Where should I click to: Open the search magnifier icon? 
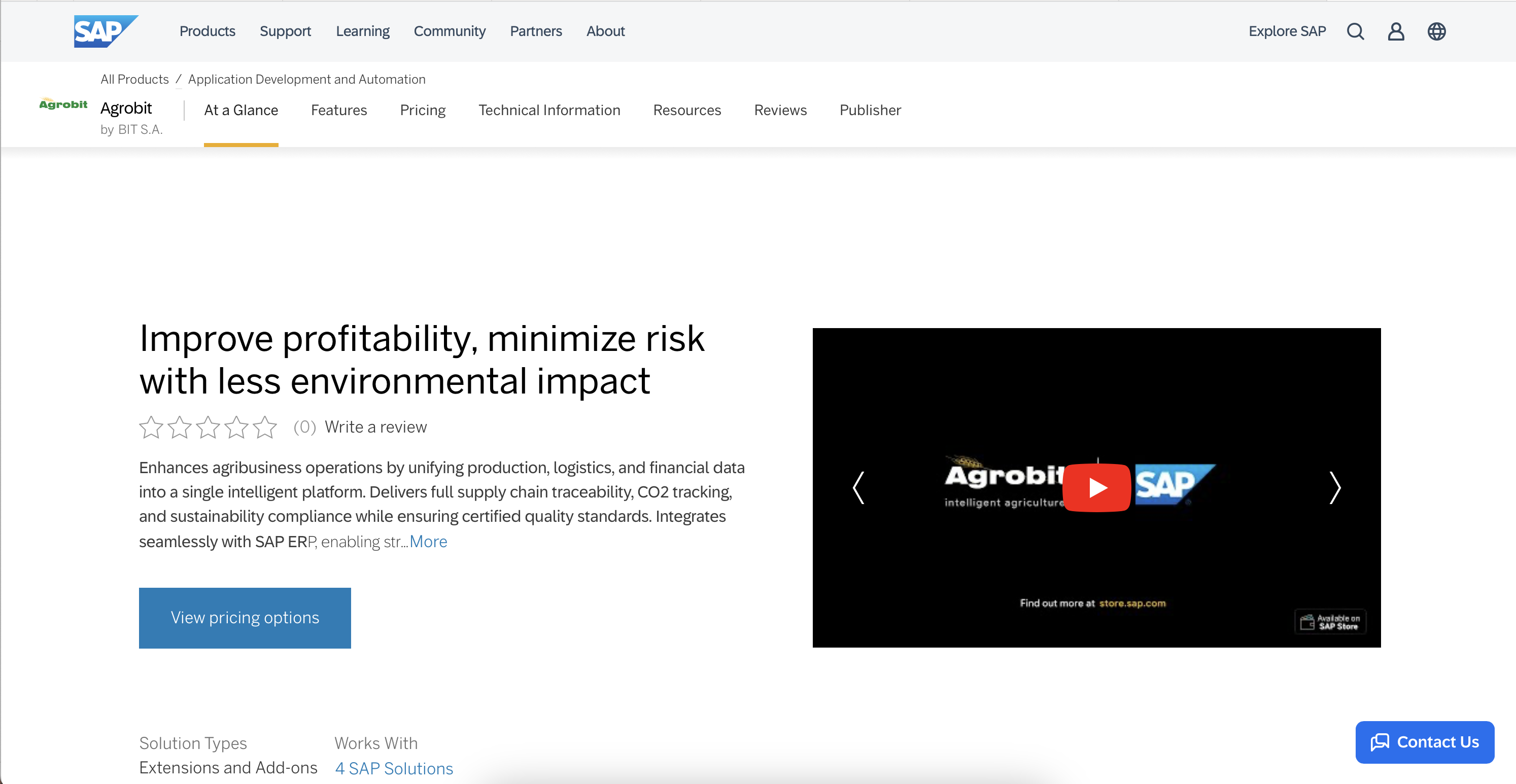tap(1355, 31)
